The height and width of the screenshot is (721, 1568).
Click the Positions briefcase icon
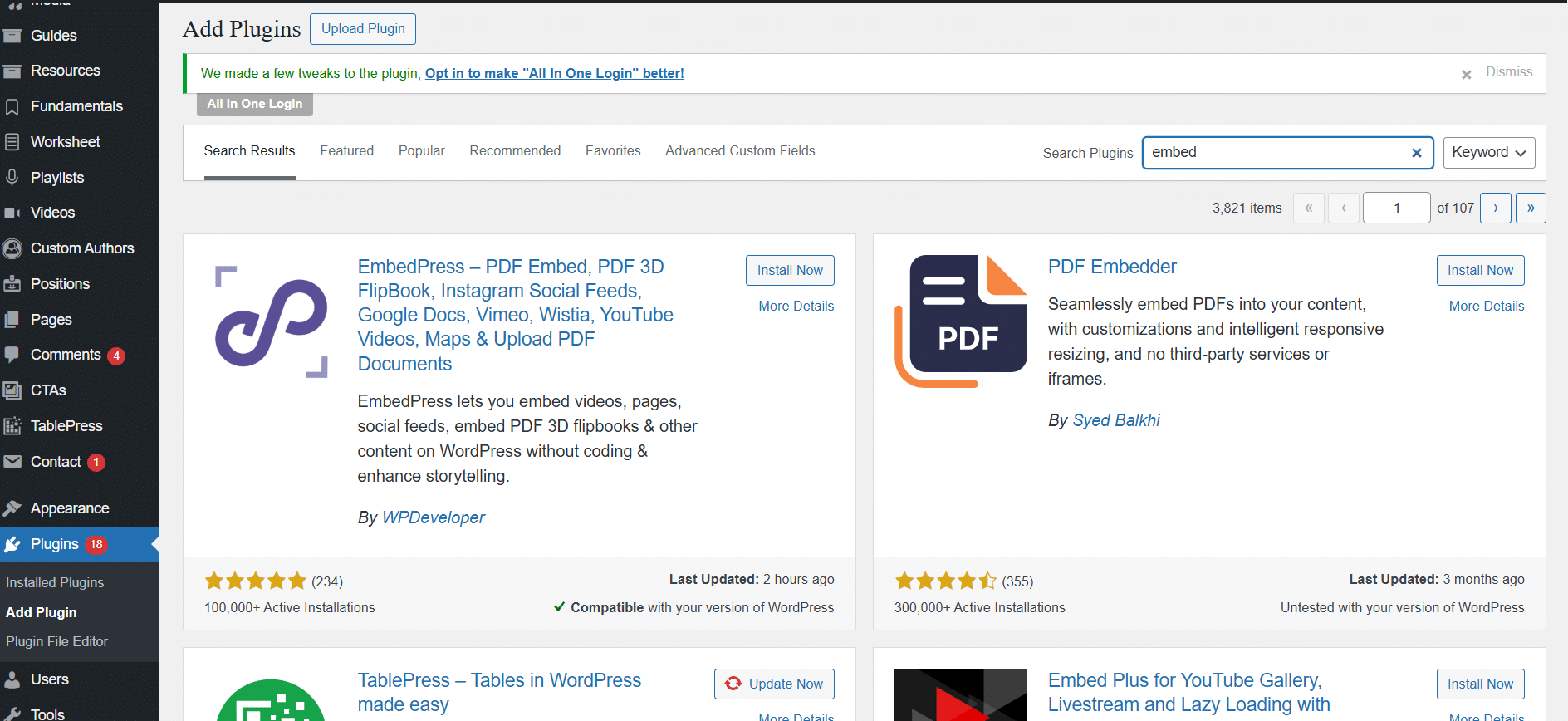12,284
